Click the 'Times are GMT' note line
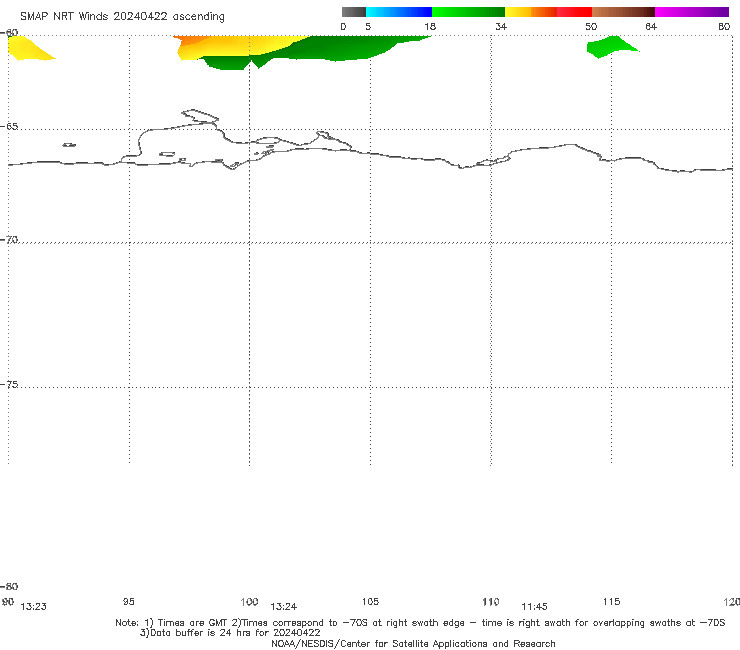Screen dimensions: 740x650 click(x=420, y=623)
